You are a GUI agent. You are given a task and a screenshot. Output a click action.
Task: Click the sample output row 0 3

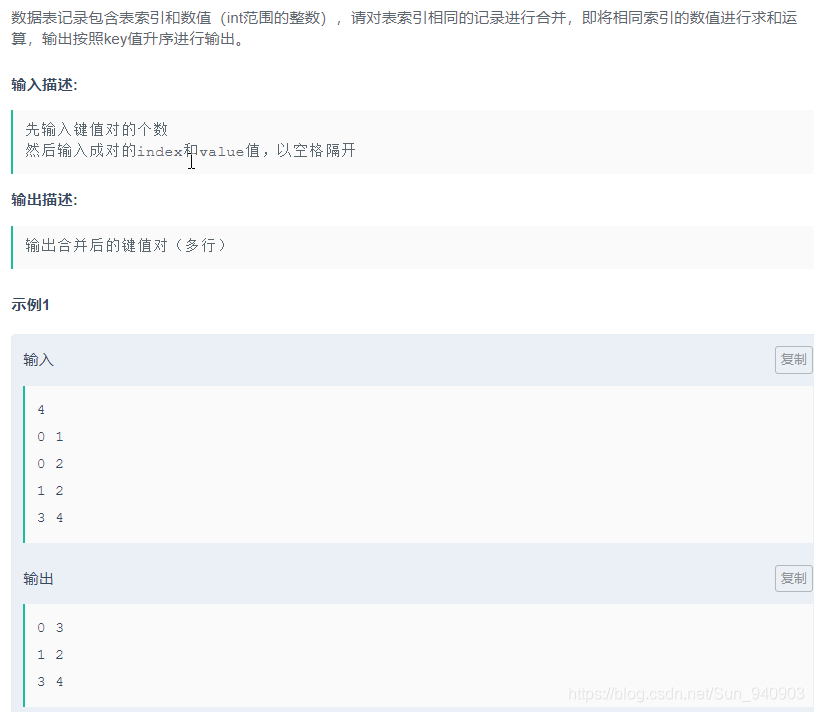click(50, 628)
